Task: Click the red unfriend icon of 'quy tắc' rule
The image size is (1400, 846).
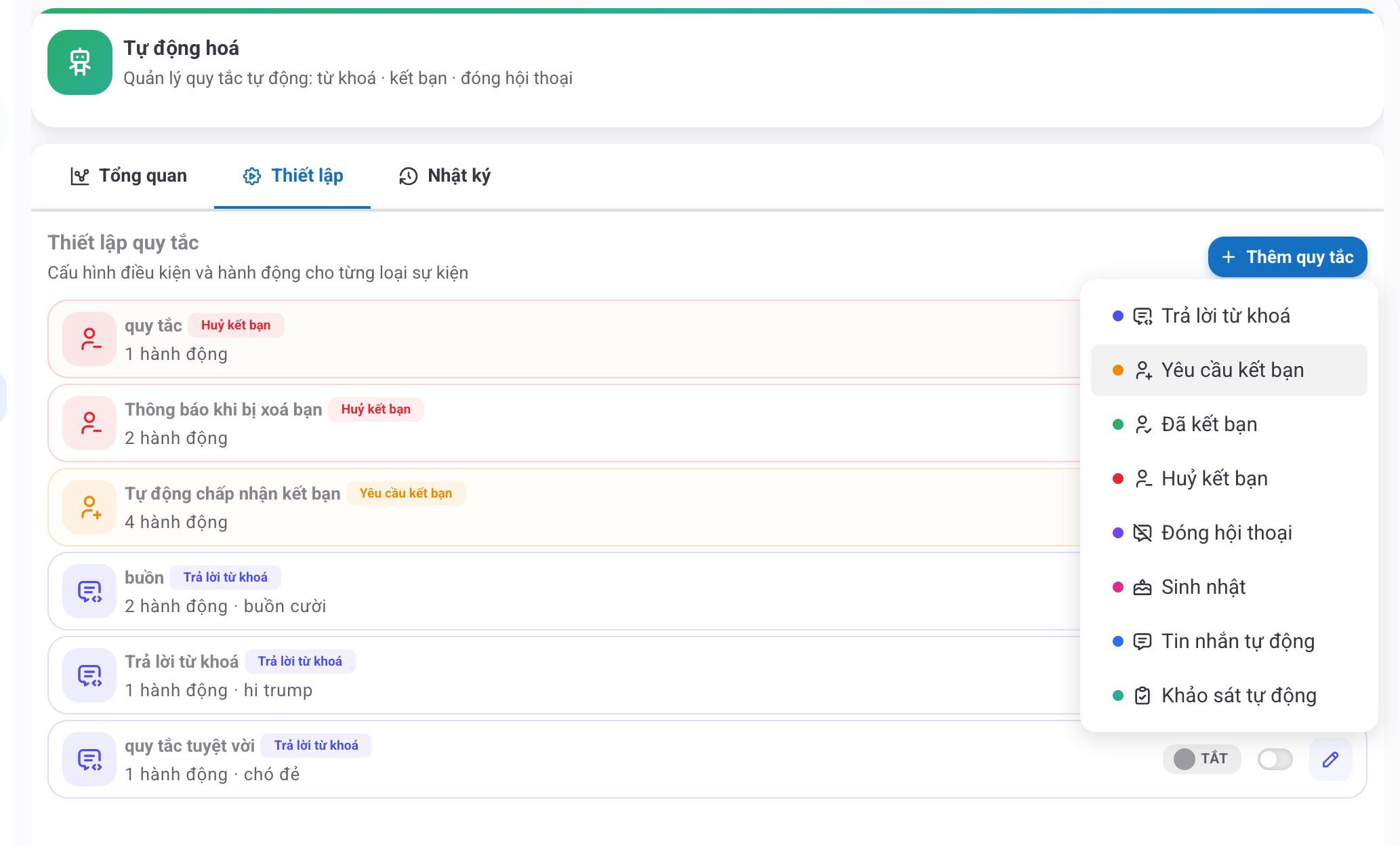Action: pyautogui.click(x=89, y=339)
